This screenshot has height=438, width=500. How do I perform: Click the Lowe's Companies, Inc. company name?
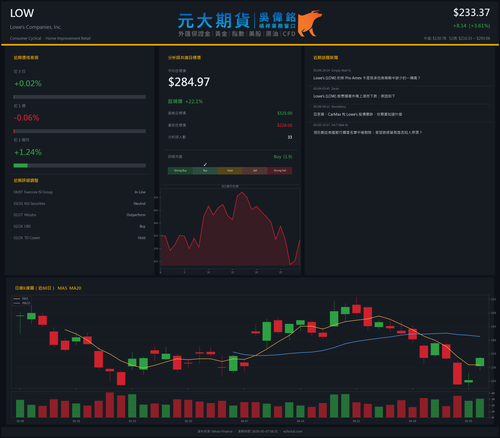pos(36,27)
